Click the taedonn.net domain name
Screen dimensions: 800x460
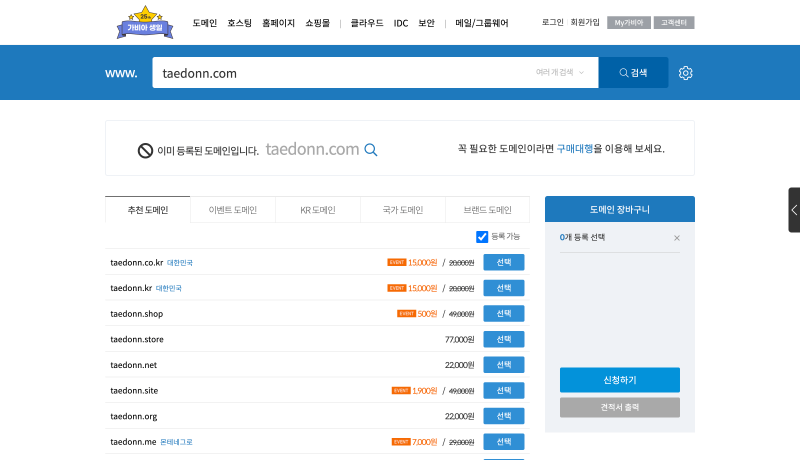[134, 365]
